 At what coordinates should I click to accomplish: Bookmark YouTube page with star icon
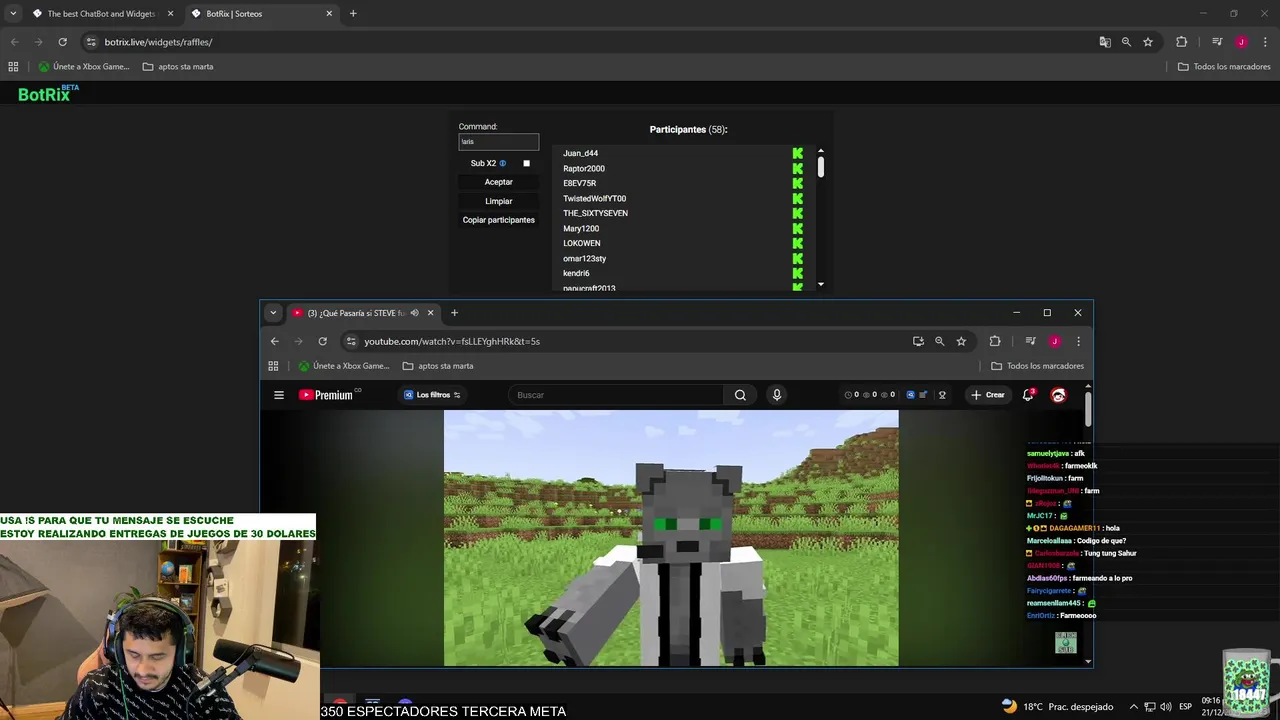tap(961, 341)
